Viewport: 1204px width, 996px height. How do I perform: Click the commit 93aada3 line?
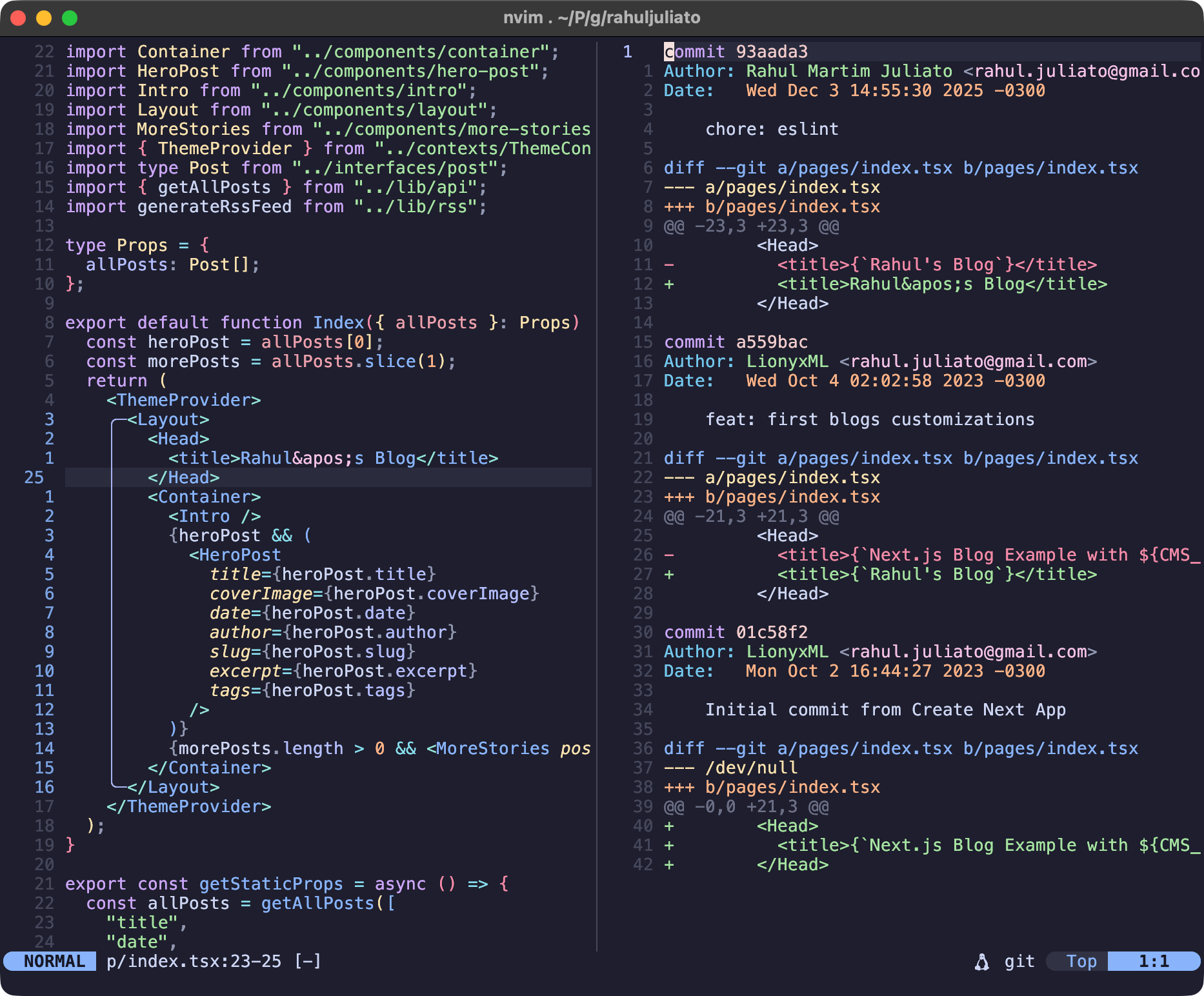pos(736,52)
